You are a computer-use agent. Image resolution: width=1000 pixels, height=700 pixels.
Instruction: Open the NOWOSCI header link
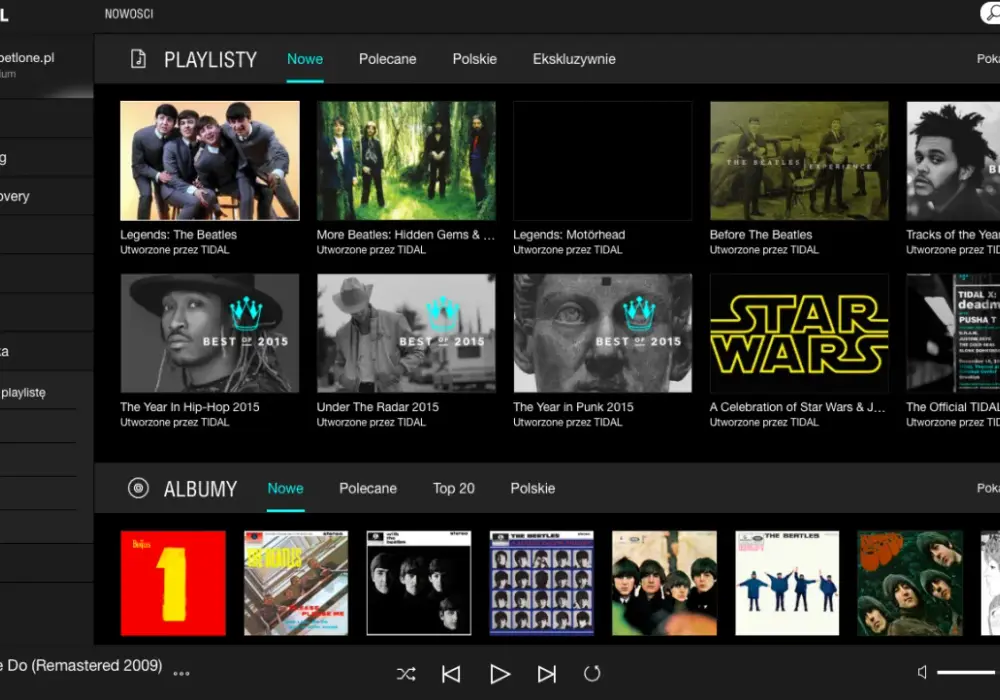tap(129, 13)
